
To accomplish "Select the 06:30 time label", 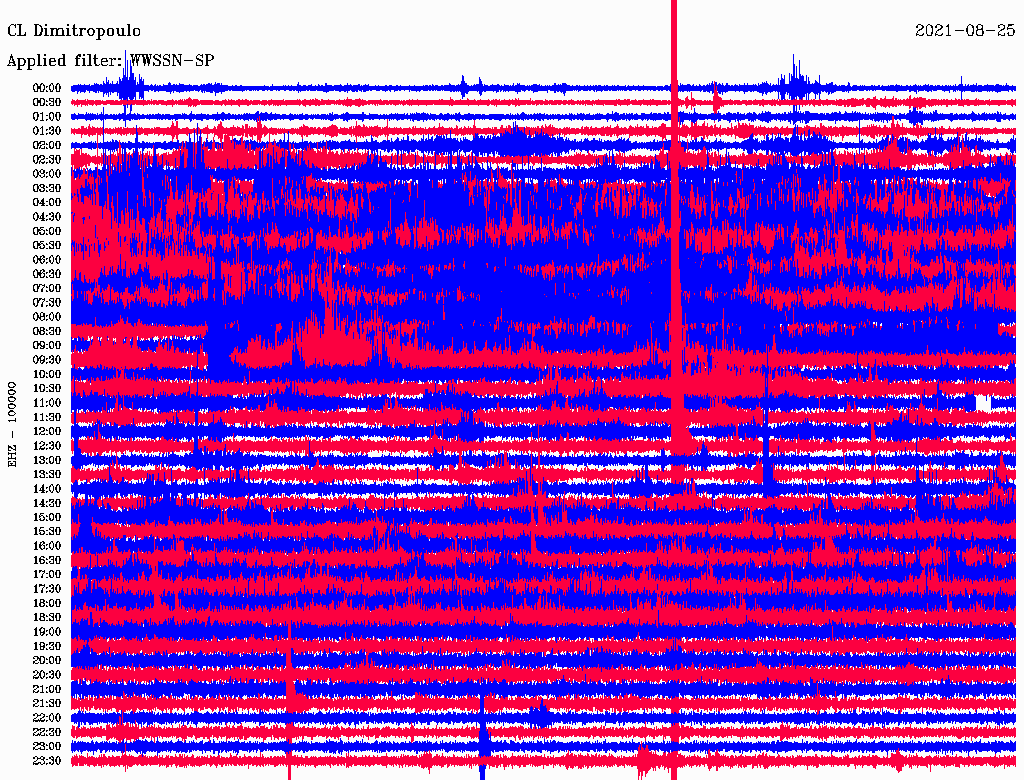I will pos(47,274).
